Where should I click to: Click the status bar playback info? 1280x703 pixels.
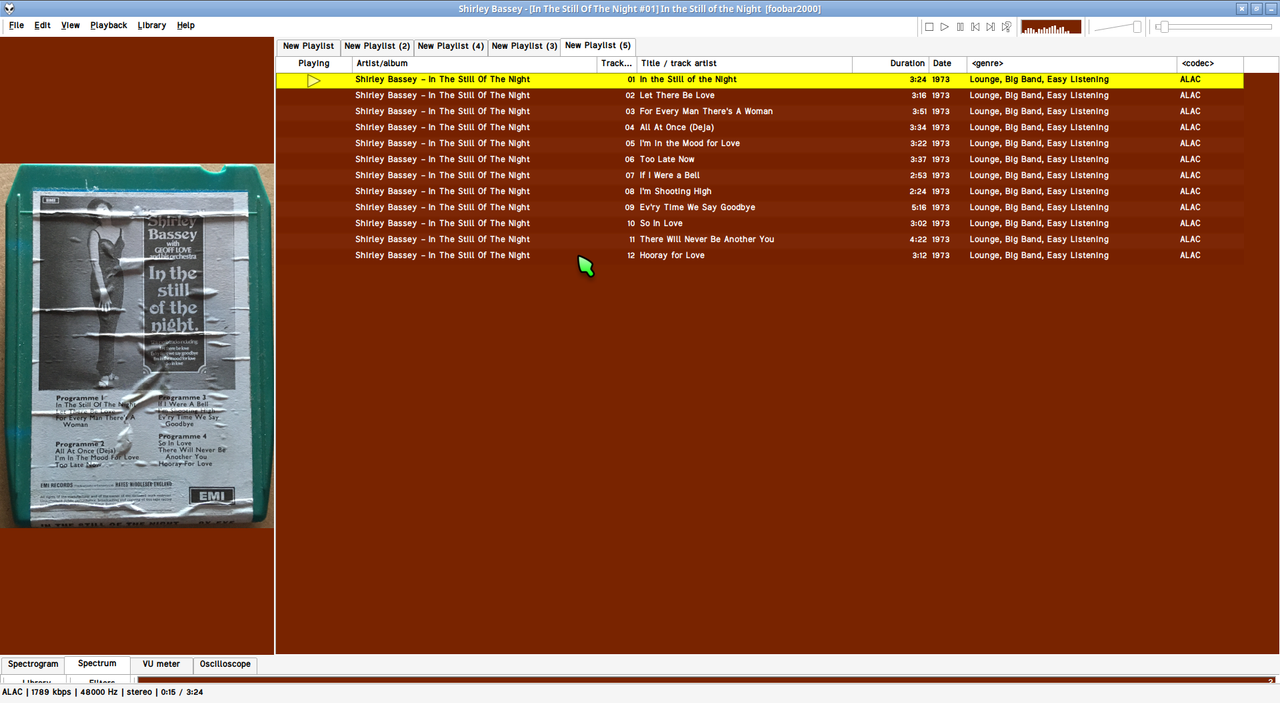coord(102,692)
